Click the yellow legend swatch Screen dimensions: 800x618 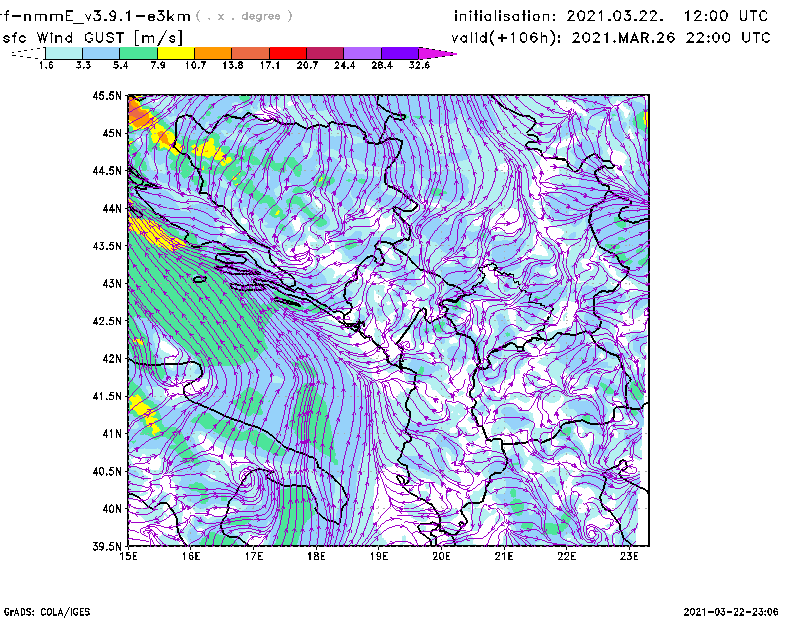pyautogui.click(x=176, y=53)
